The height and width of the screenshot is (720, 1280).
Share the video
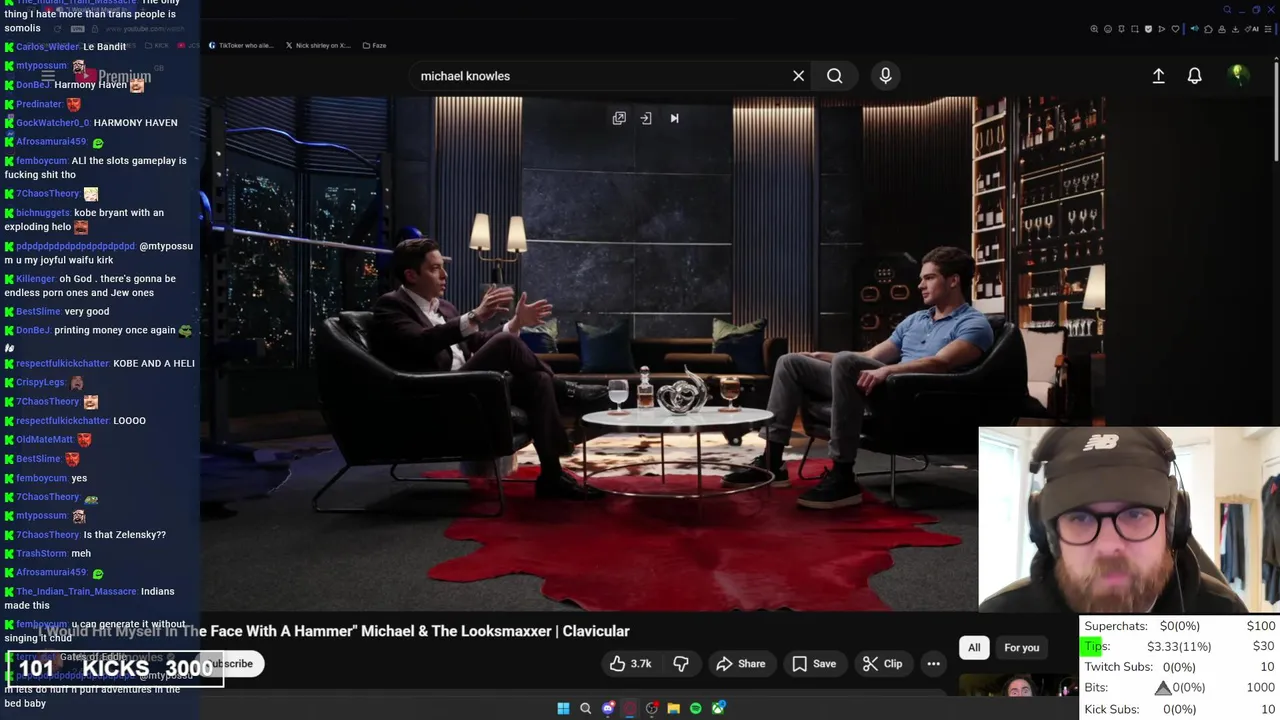click(740, 664)
